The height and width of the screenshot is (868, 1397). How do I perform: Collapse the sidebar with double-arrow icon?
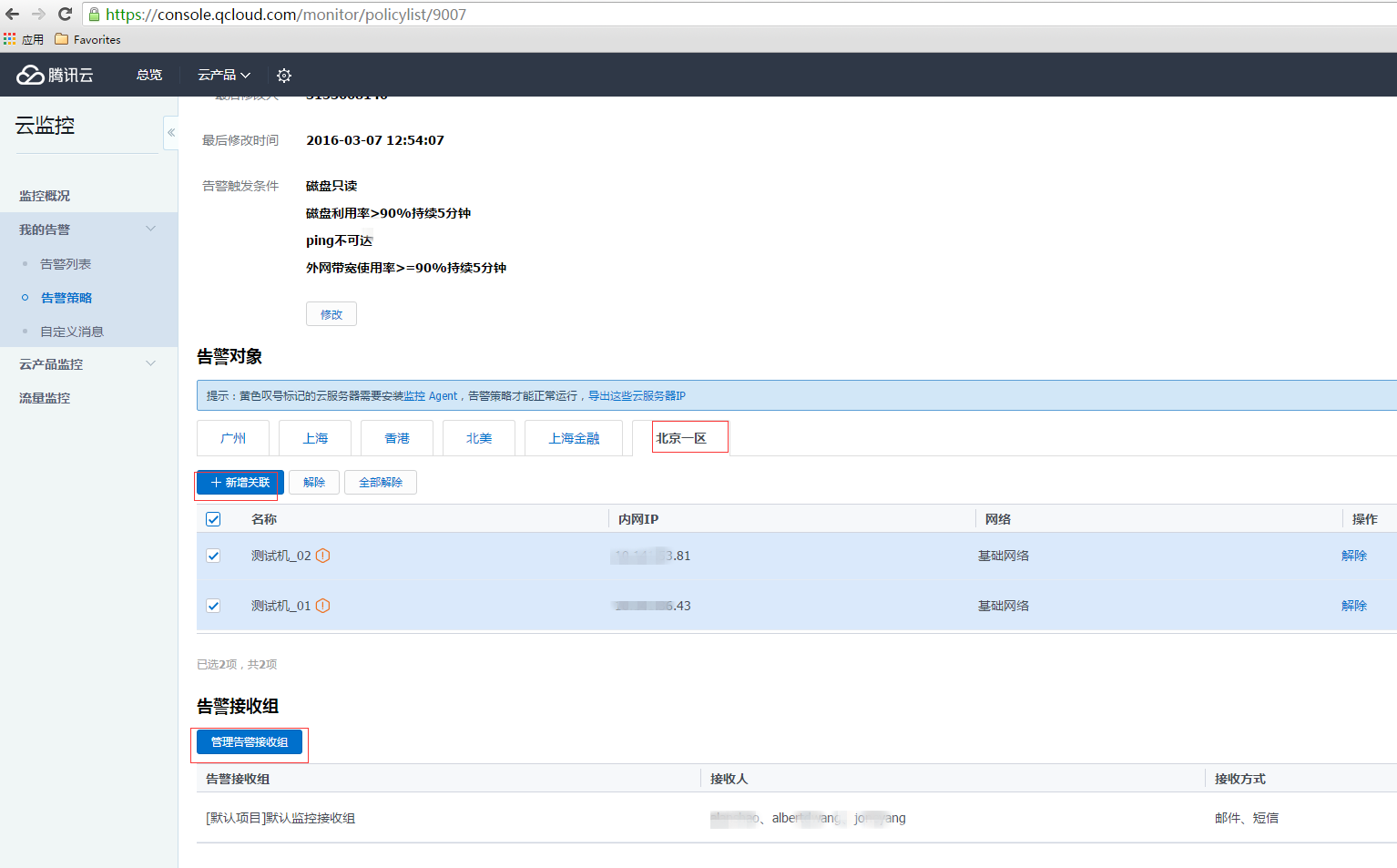(x=171, y=133)
